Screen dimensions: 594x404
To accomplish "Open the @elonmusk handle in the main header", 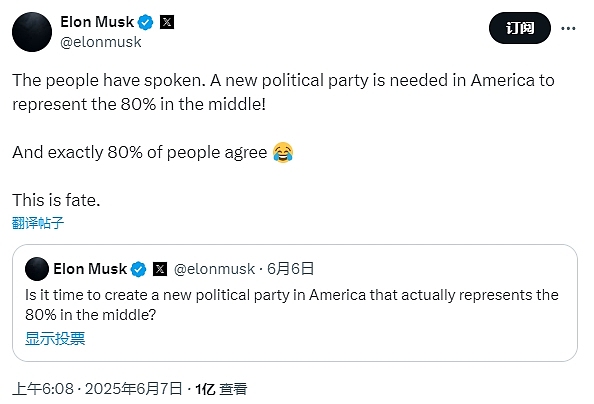I will point(101,42).
